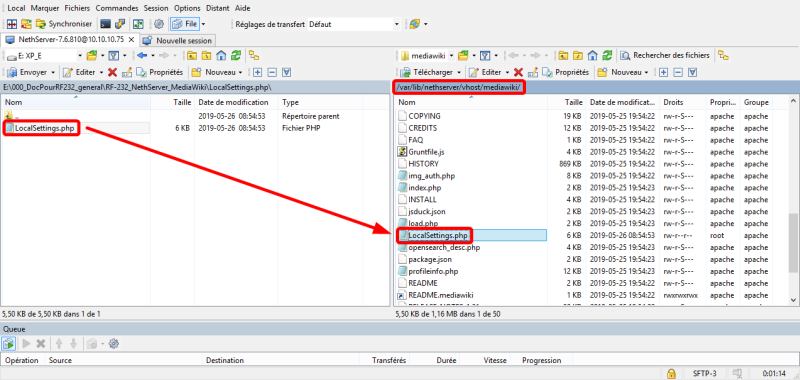Screen dimensions: 800x380
Task: Expand the Envoyer dropdown arrow
Action: tap(54, 72)
